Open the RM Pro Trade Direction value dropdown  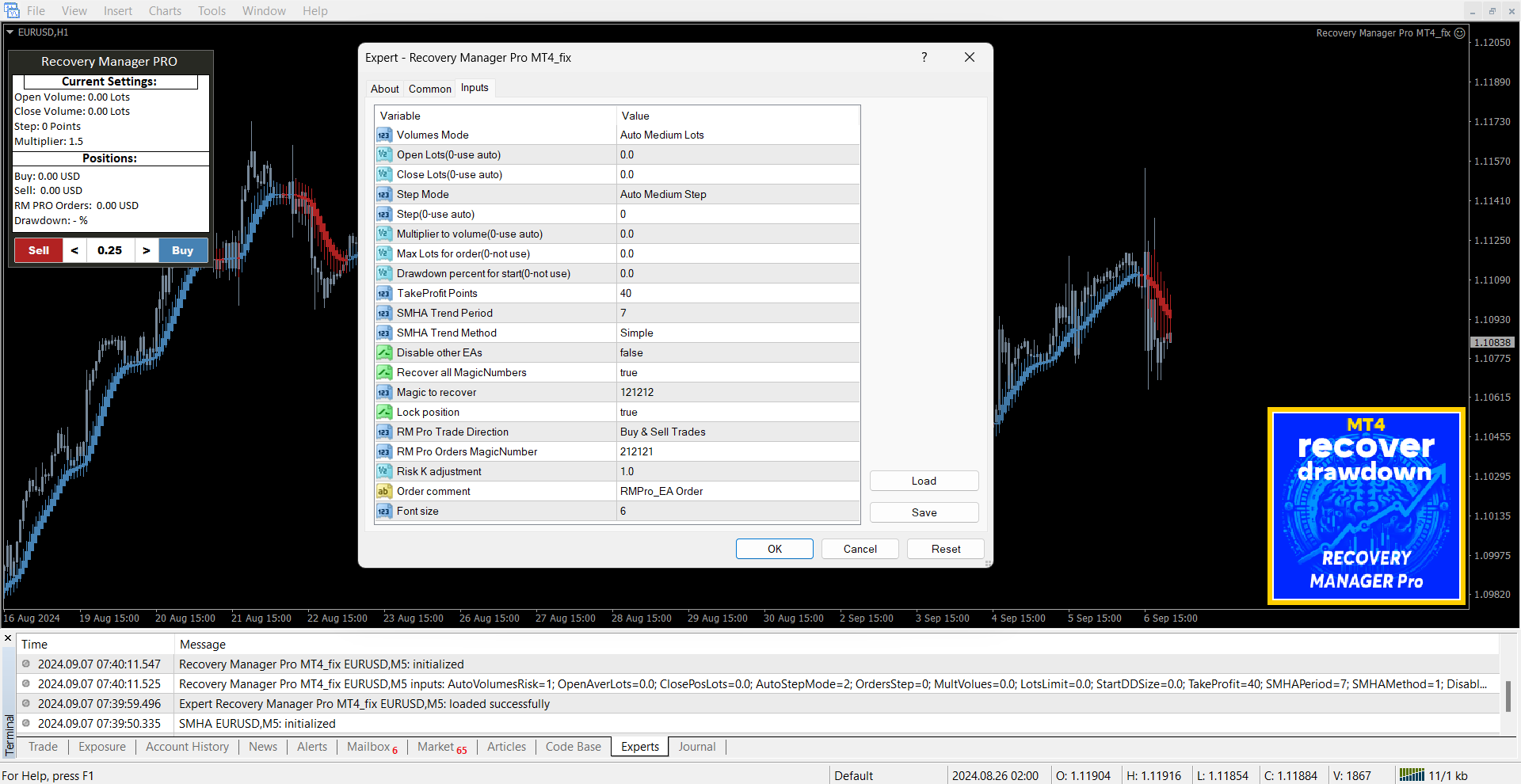[x=737, y=432]
